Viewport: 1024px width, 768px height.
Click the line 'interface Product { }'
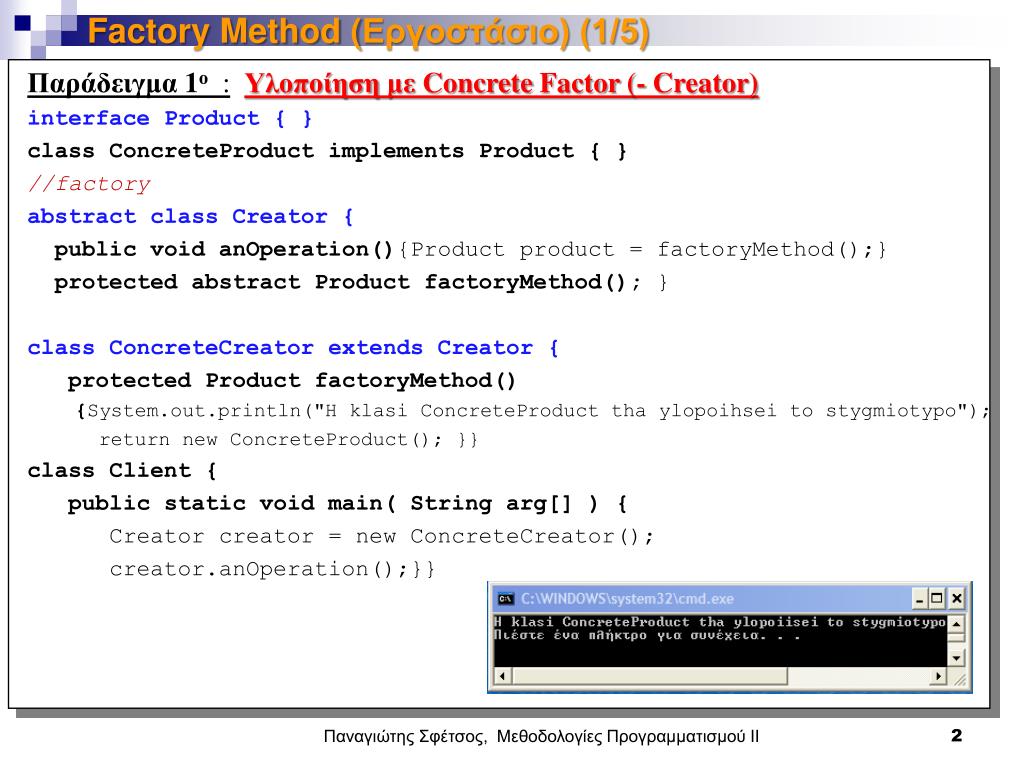tap(170, 119)
